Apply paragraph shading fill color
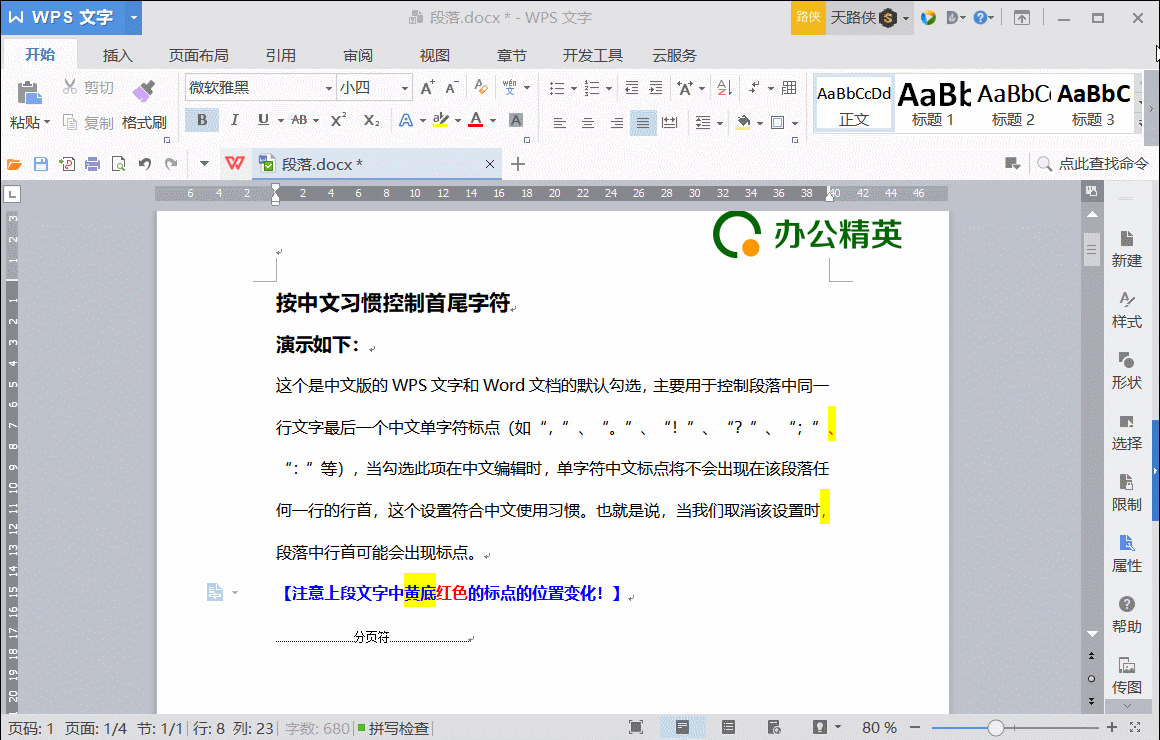 pyautogui.click(x=743, y=122)
